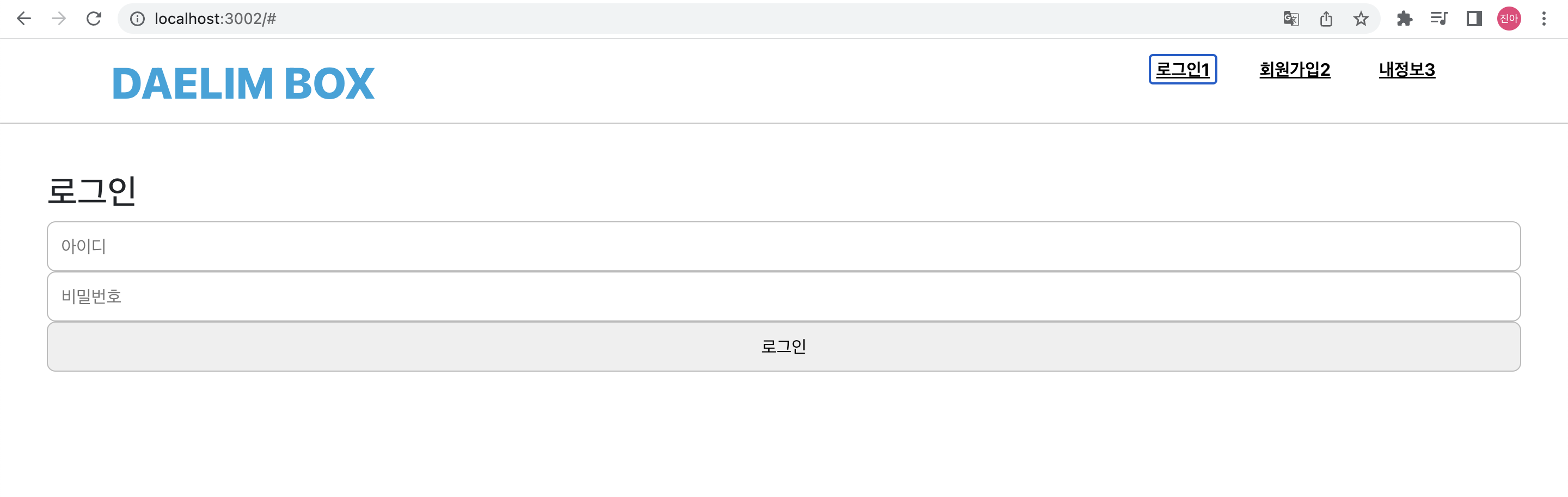Toggle the browser side panel icon
This screenshot has width=1568, height=497.
tap(1474, 19)
